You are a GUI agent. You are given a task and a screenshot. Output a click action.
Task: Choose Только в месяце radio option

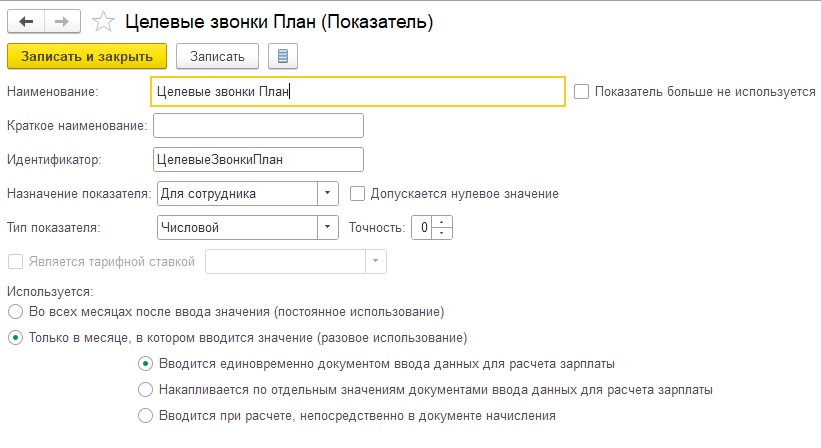coord(14,337)
